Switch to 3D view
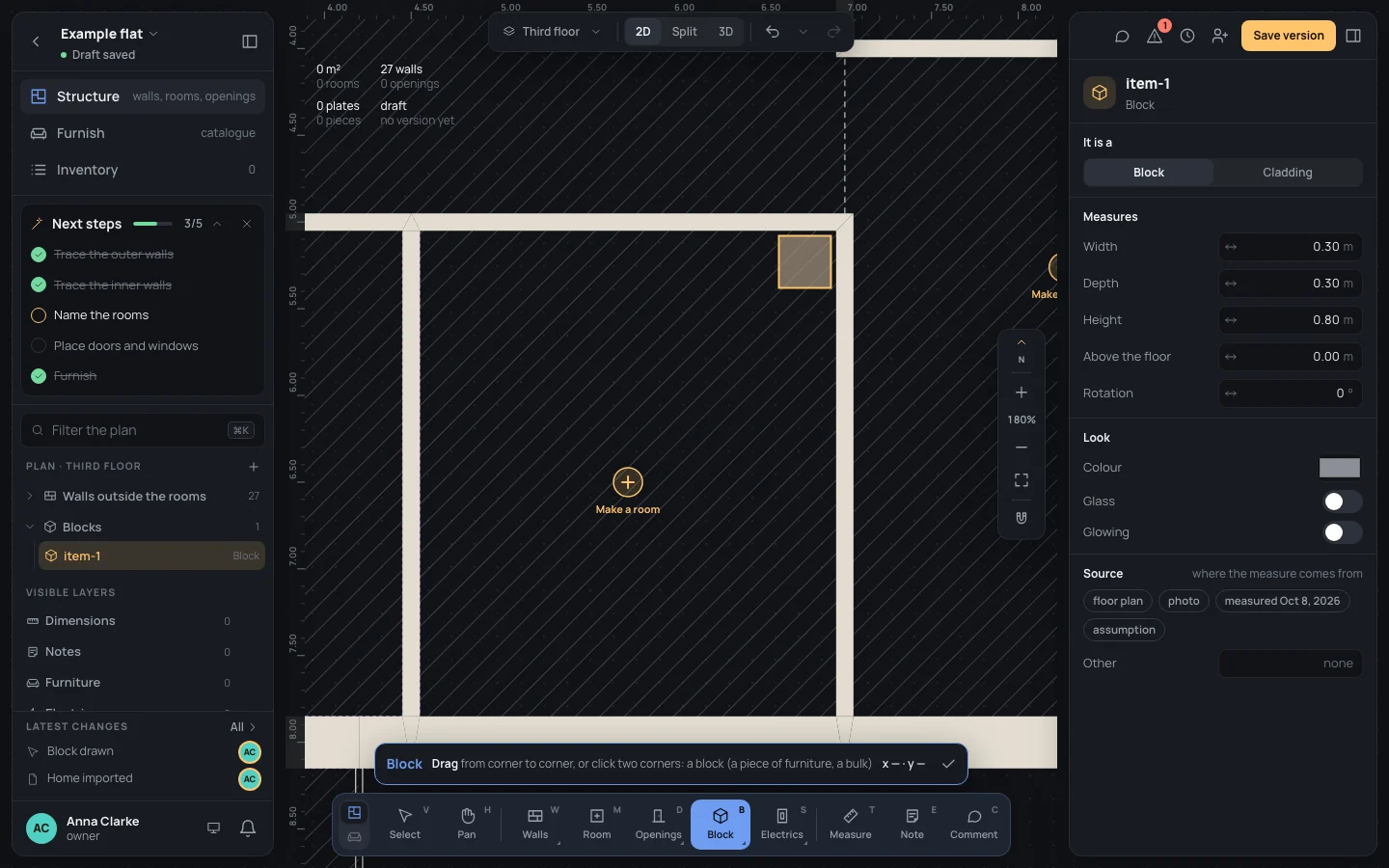 725,32
